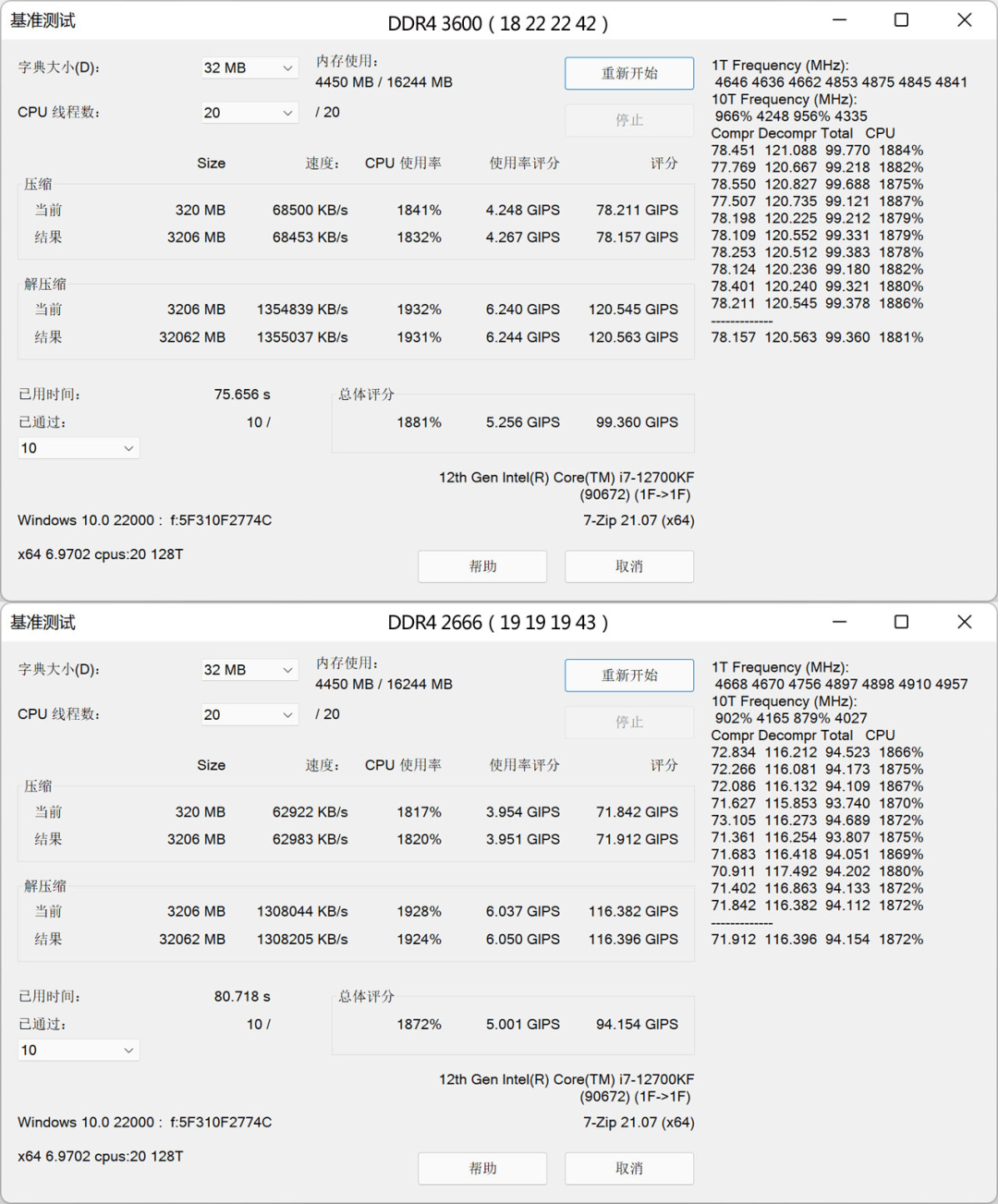Click the log row starting 77.507 120.735

817,201
